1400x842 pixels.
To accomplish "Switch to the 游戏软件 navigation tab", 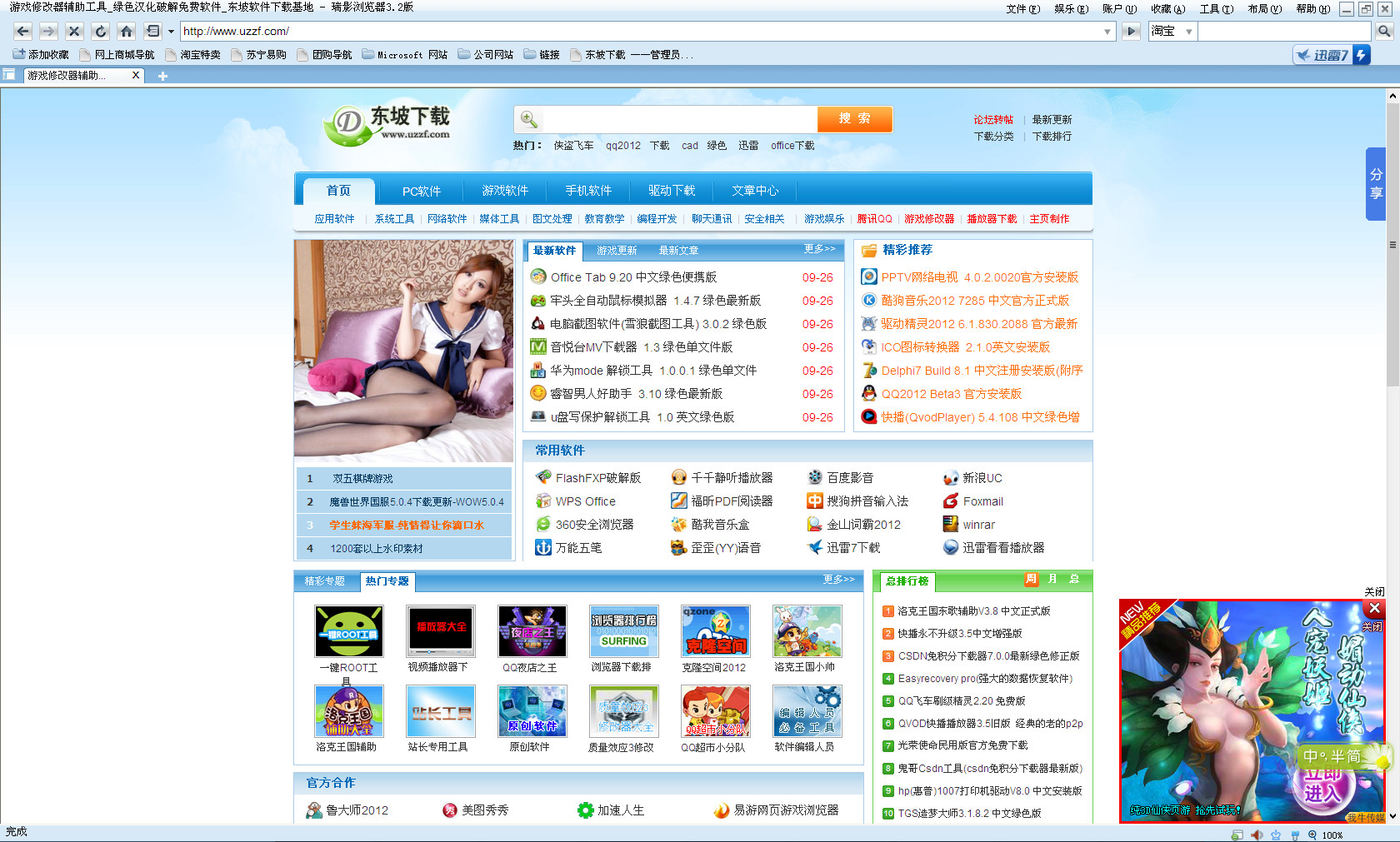I will (505, 191).
